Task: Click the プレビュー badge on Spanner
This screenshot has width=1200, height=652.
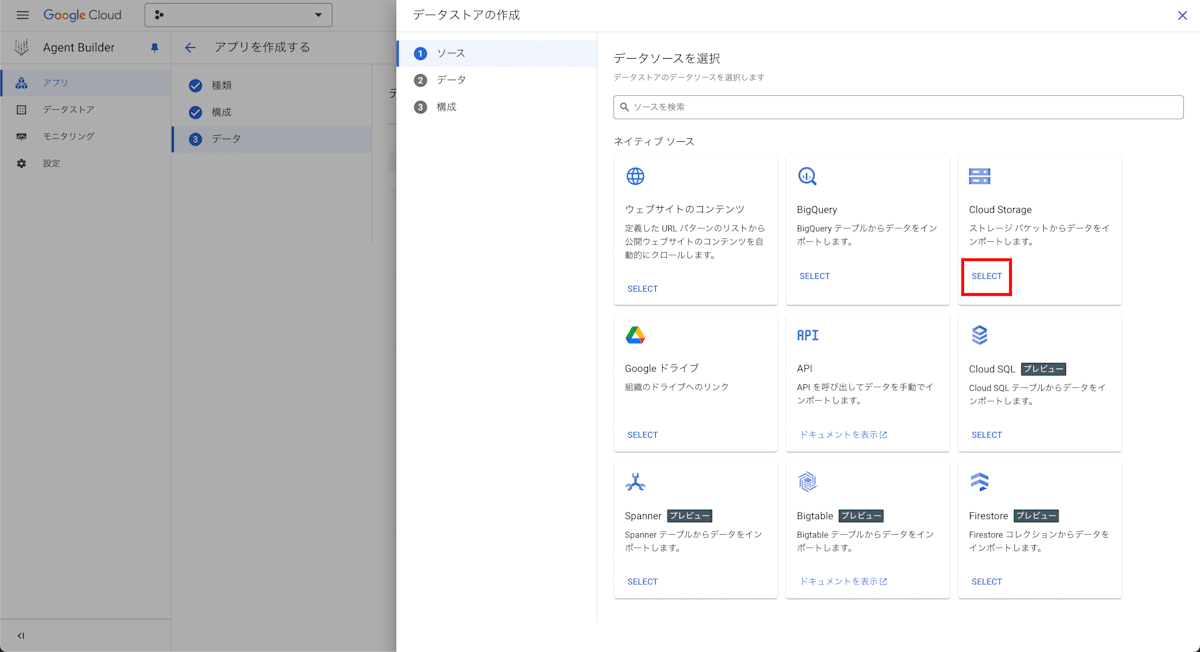Action: coord(689,516)
